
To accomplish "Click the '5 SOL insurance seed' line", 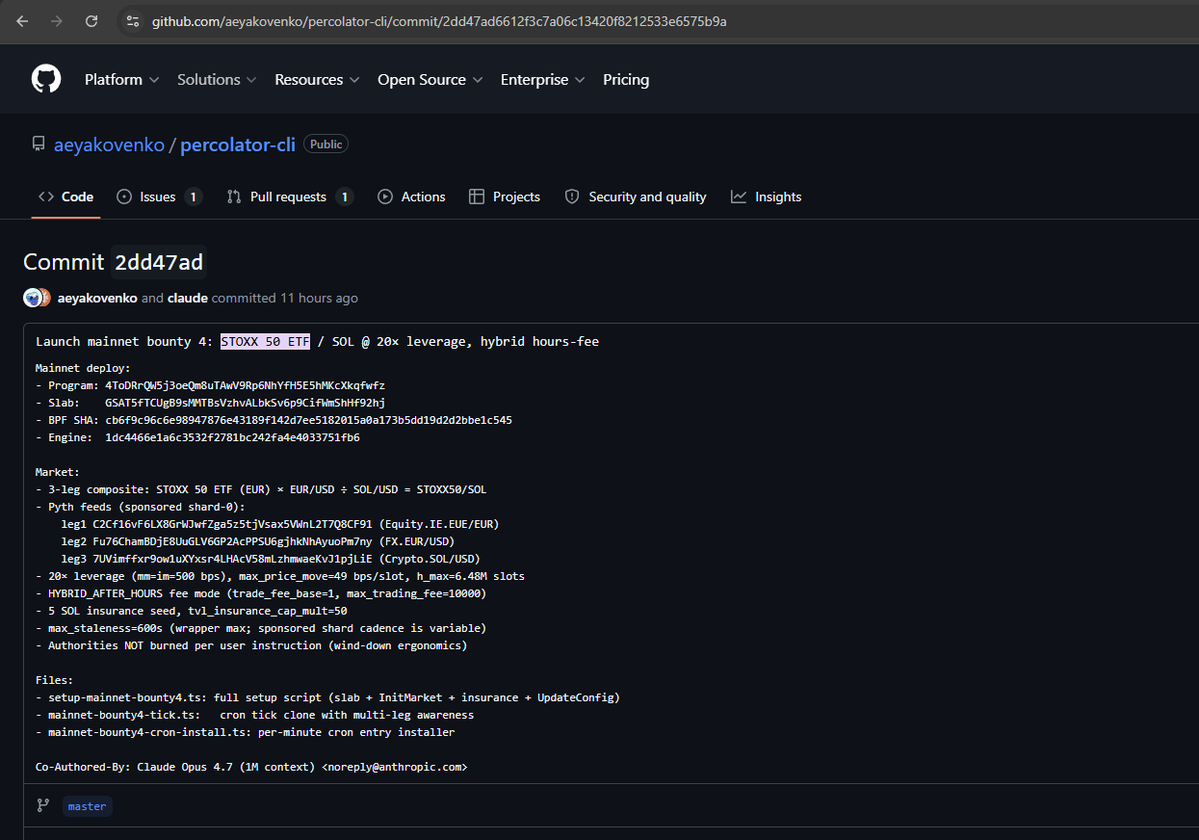I will (191, 611).
